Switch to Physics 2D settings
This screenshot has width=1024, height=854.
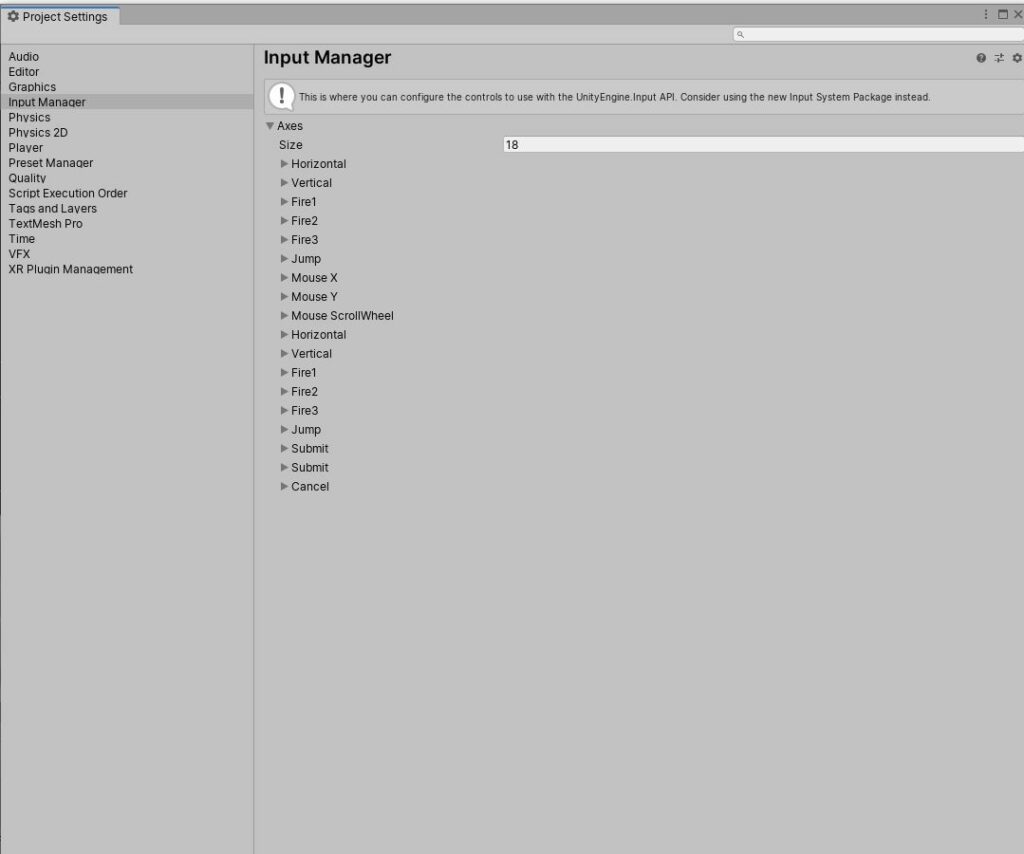pyautogui.click(x=38, y=132)
